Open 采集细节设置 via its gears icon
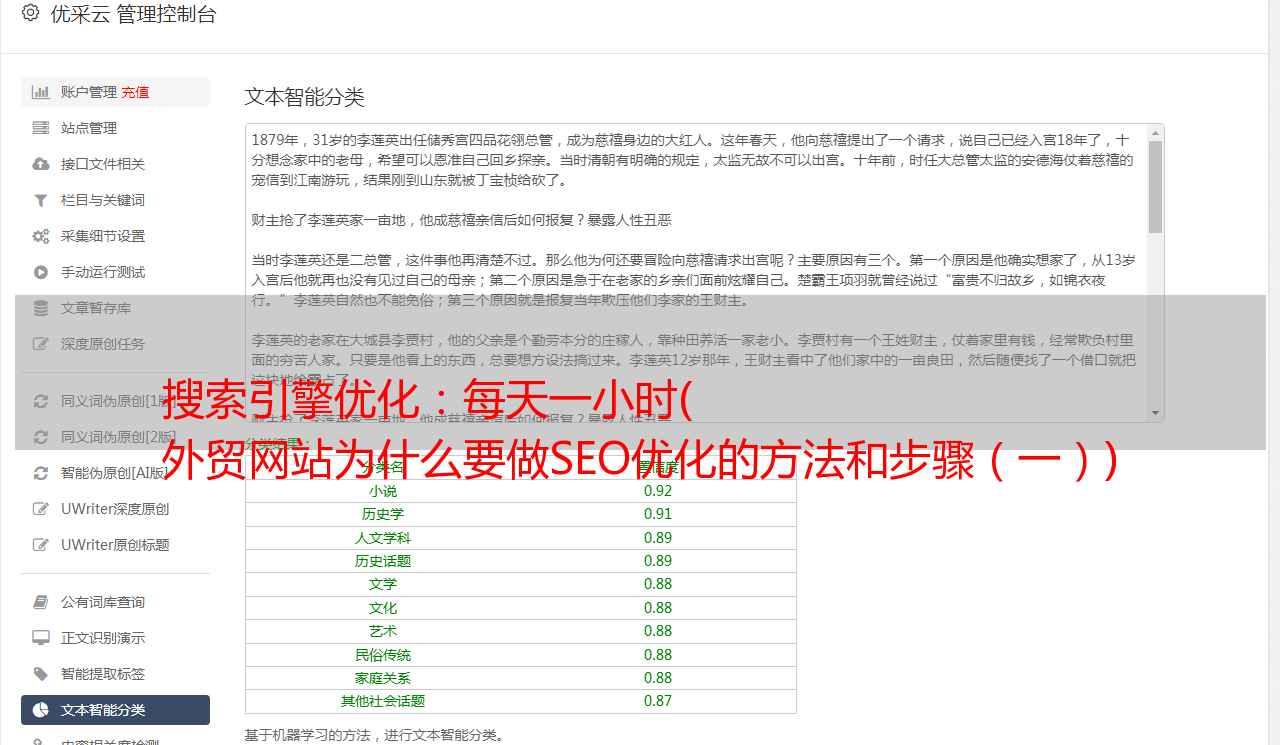1280x745 pixels. 41,236
